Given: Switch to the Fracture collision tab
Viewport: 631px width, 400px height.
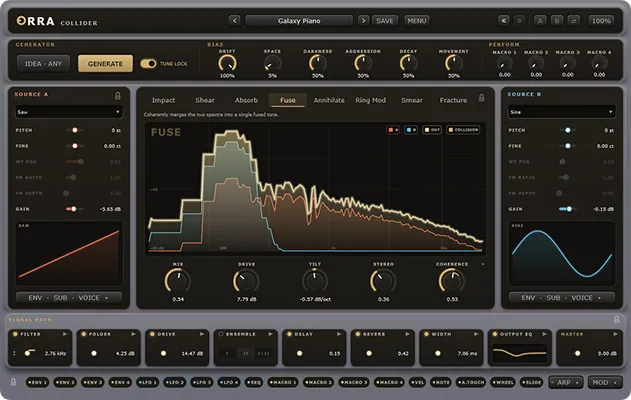Looking at the screenshot, I should pos(453,100).
